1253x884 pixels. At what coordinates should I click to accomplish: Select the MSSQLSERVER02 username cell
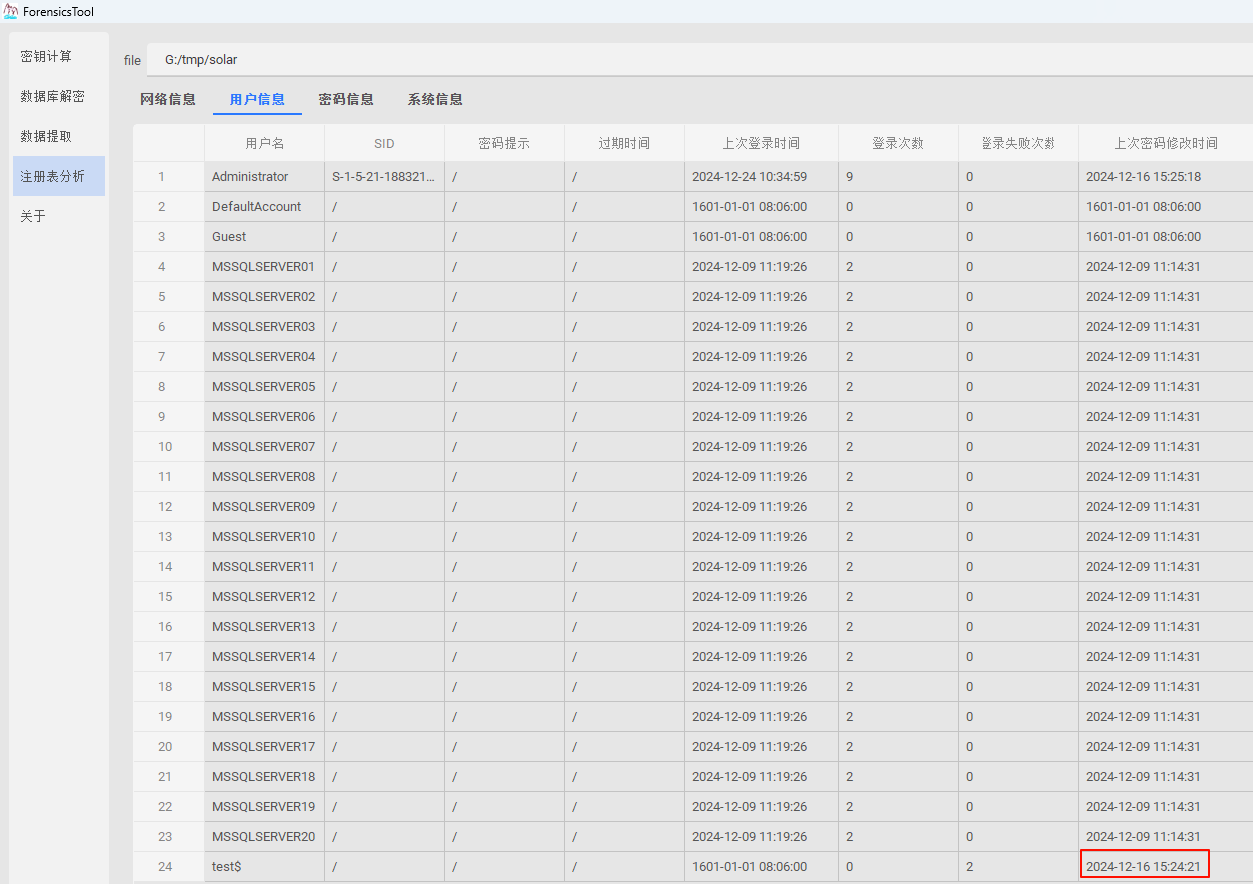[x=265, y=297]
